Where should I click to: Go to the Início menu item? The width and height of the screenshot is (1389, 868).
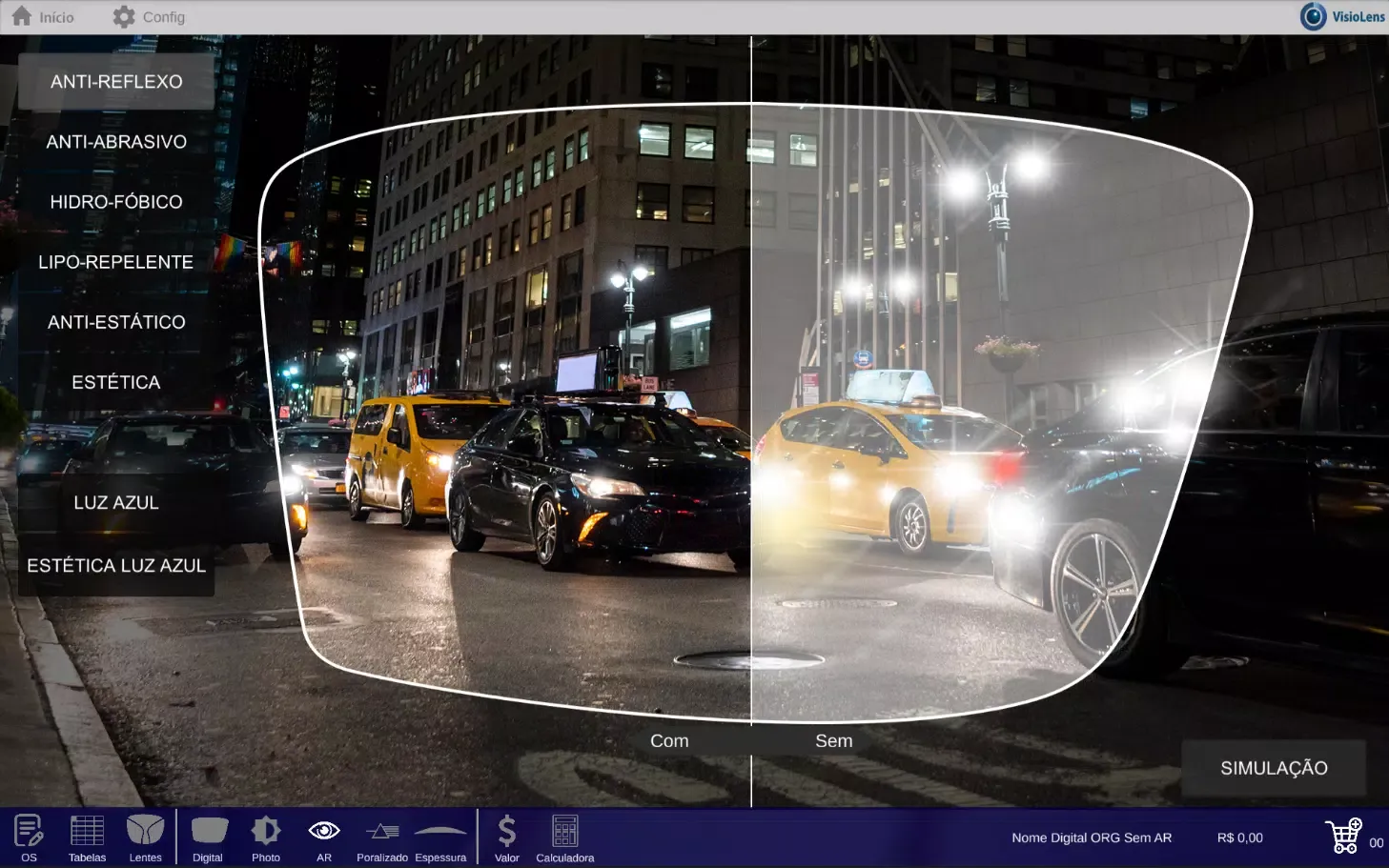pyautogui.click(x=43, y=16)
